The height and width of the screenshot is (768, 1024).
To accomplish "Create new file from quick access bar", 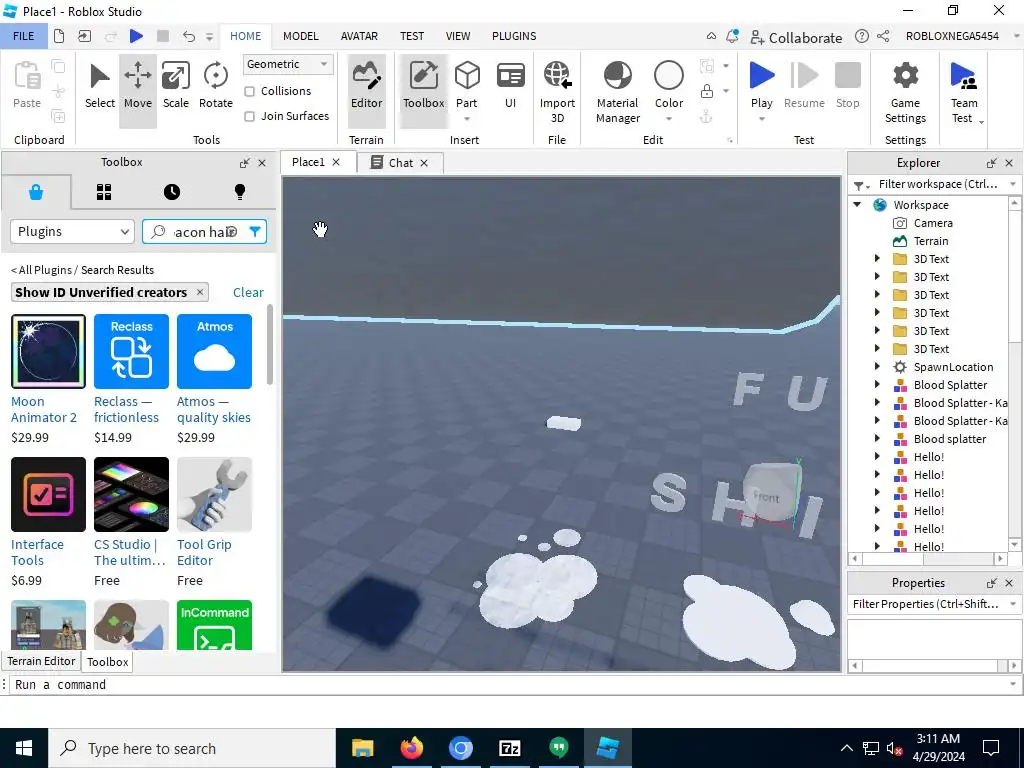I will pos(59,36).
